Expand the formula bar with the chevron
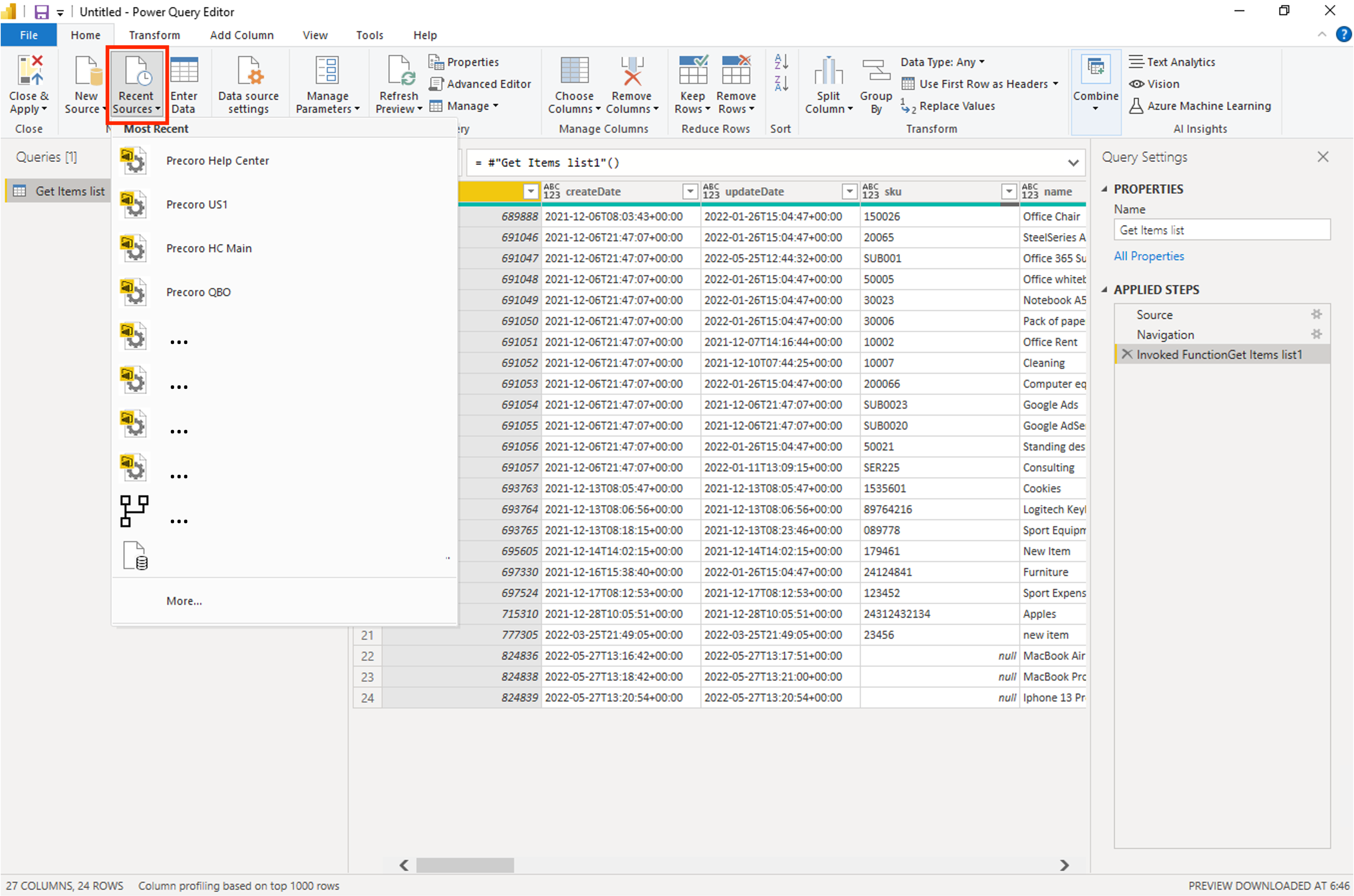Image resolution: width=1354 pixels, height=896 pixels. 1073,163
